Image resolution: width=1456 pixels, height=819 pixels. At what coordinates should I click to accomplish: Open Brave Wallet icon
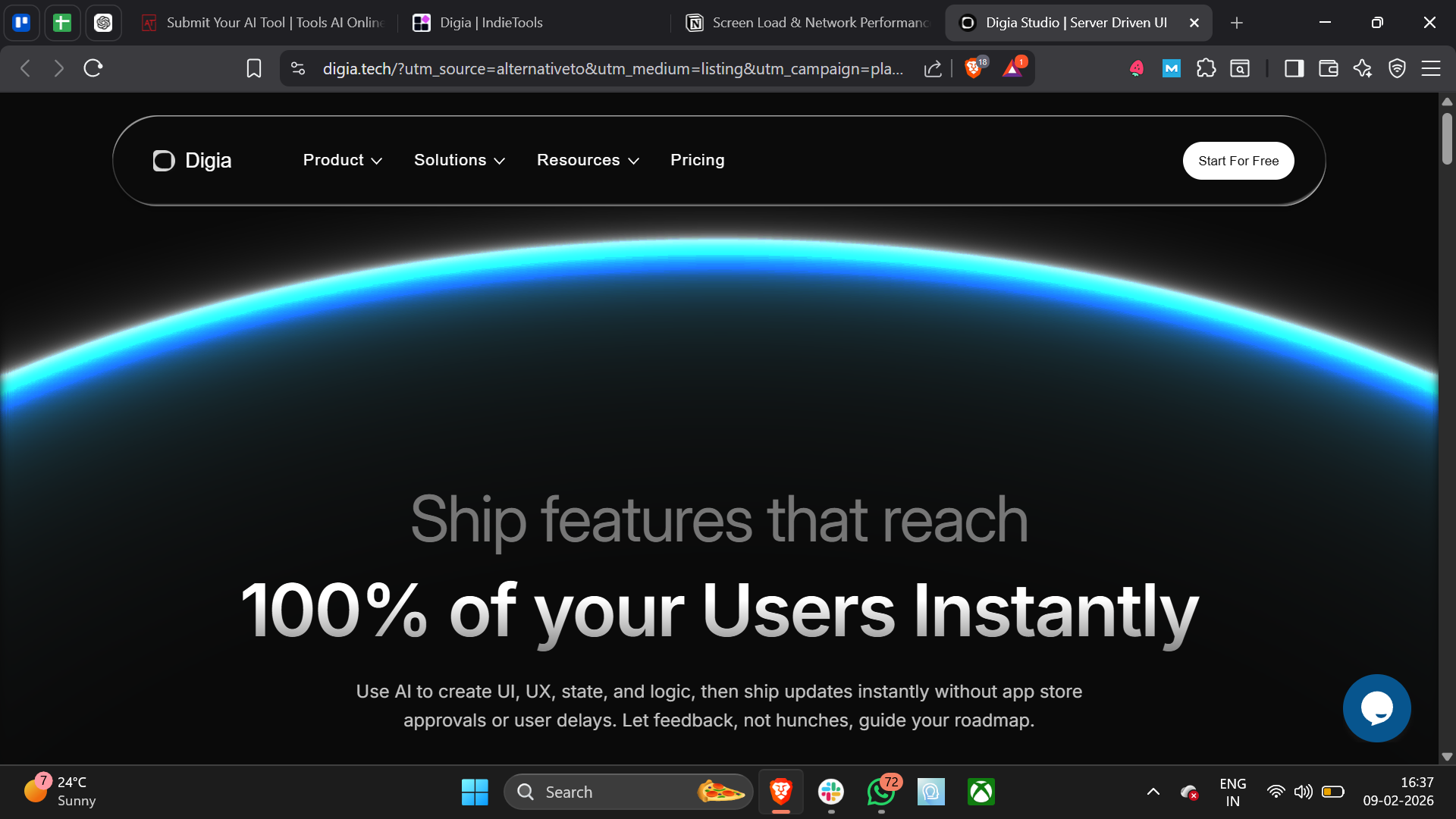(x=1329, y=68)
